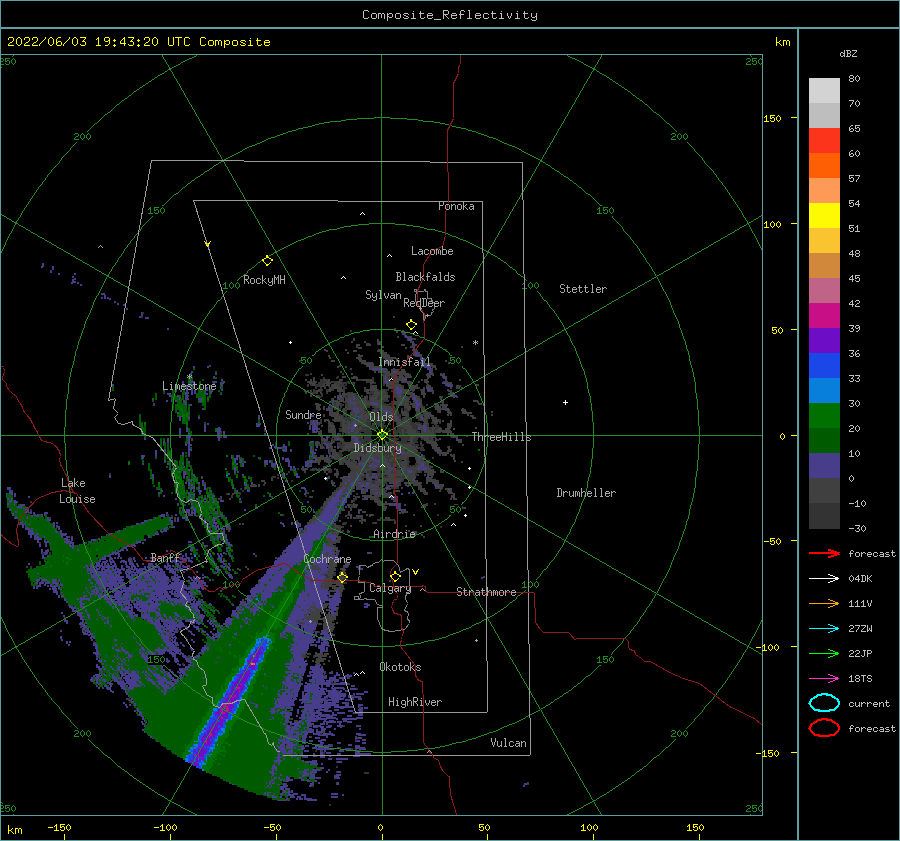Click the white 04DK arrow icon
The width and height of the screenshot is (900, 841).
coord(824,579)
